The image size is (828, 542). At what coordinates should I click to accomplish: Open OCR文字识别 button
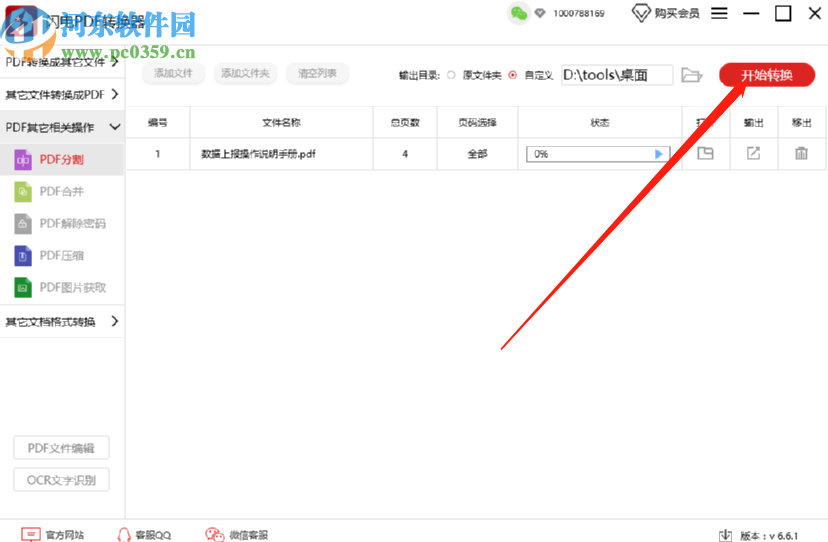[61, 480]
